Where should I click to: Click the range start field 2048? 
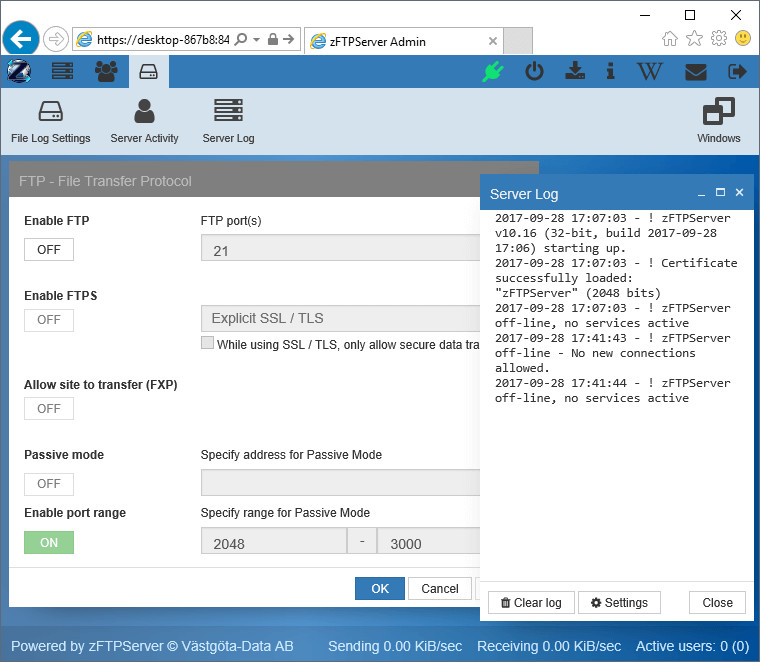(x=274, y=541)
